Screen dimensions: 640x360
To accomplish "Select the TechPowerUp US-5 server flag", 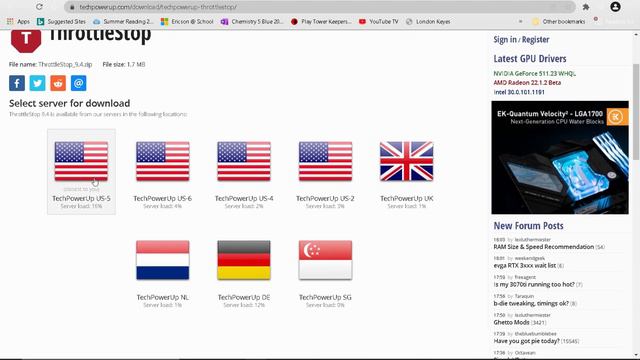I will tap(81, 161).
